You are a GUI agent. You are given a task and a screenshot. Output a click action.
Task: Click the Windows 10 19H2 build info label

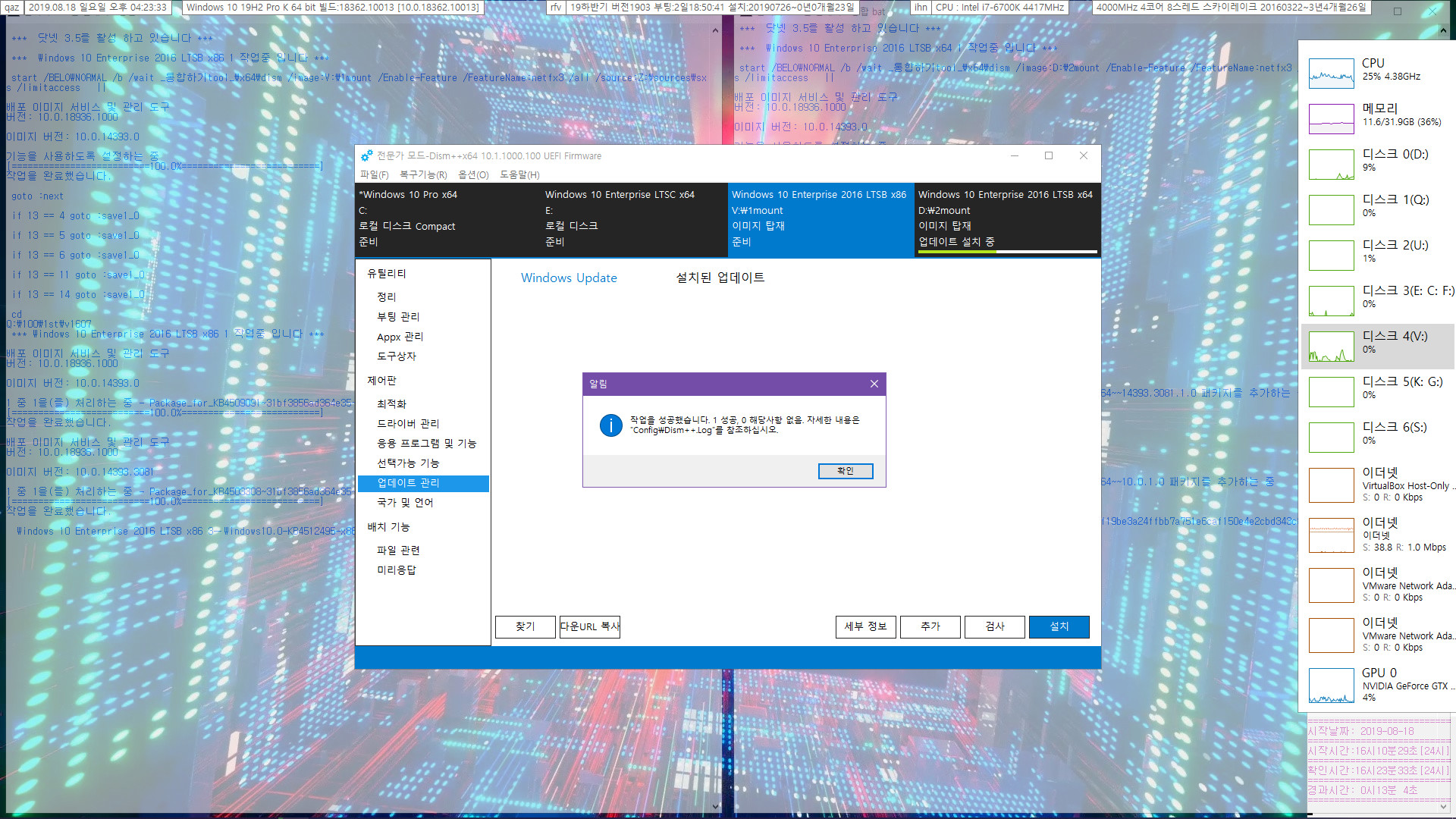pyautogui.click(x=333, y=8)
